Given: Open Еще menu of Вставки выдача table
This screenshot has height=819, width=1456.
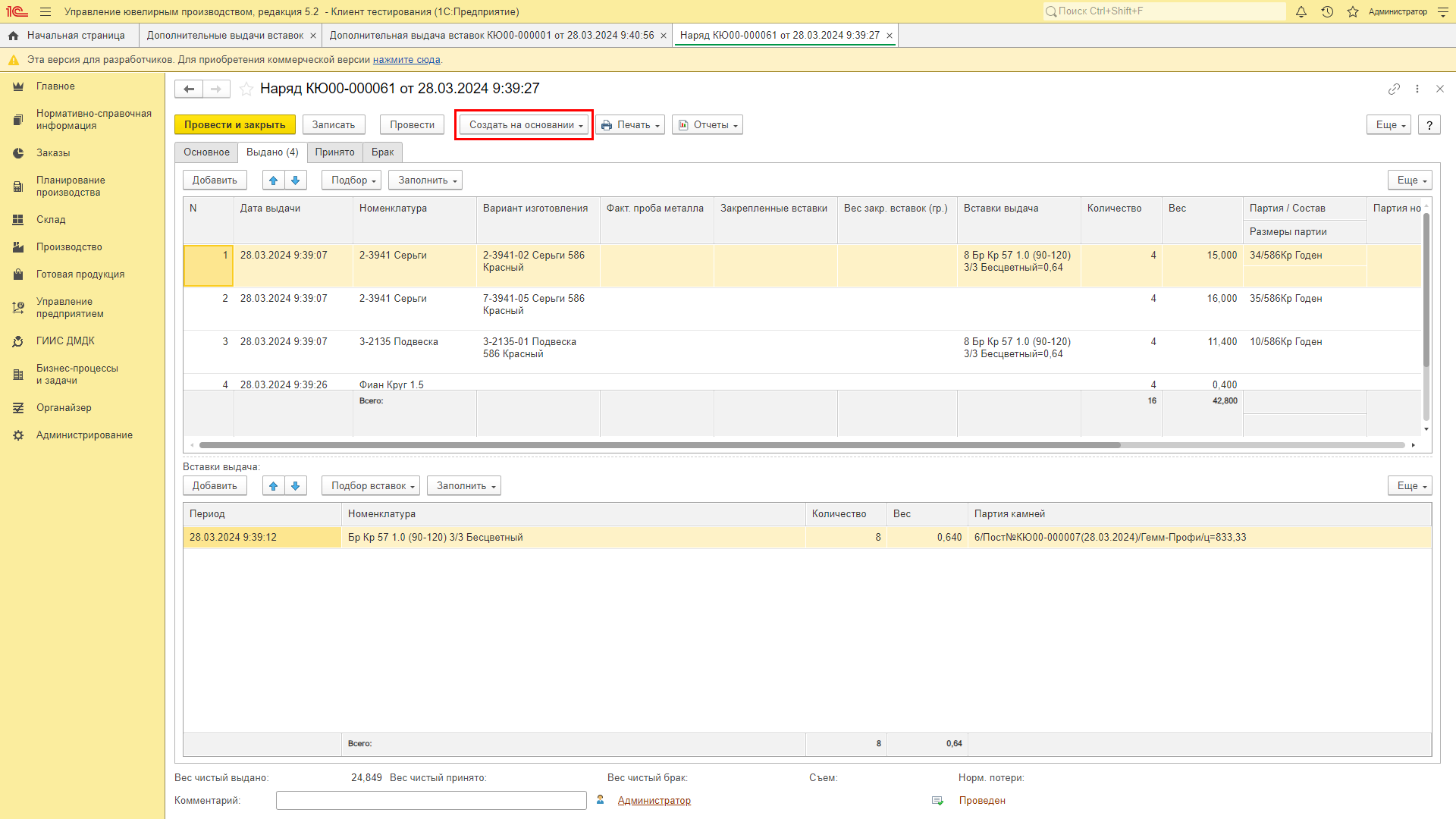Looking at the screenshot, I should [1410, 485].
